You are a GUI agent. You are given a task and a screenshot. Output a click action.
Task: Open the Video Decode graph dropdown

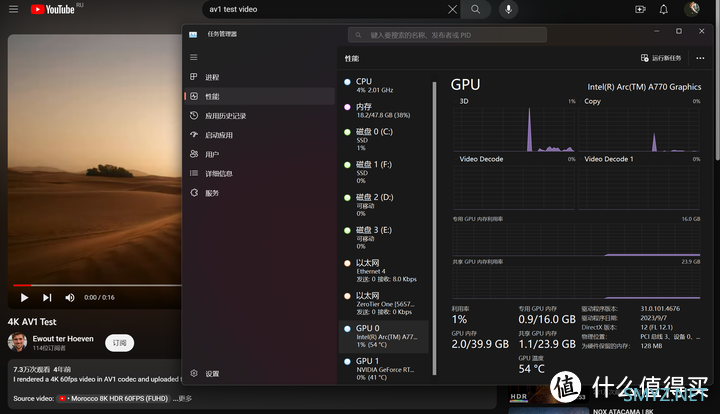coord(481,159)
